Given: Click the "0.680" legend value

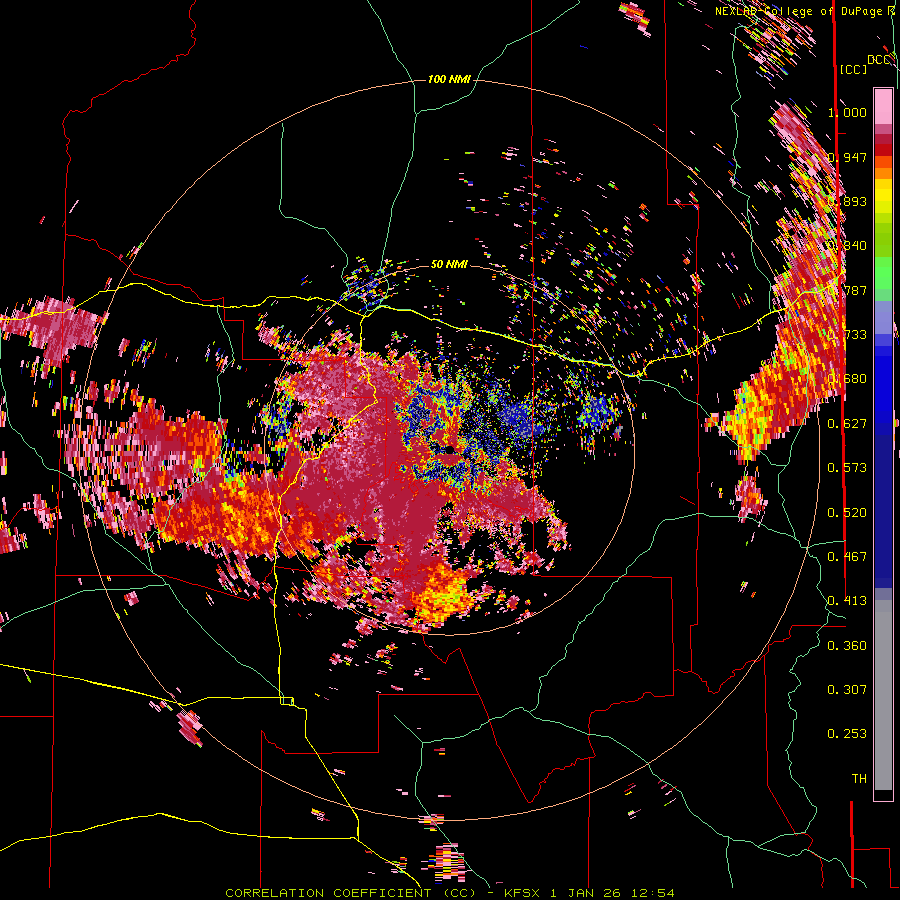Looking at the screenshot, I should click(847, 379).
